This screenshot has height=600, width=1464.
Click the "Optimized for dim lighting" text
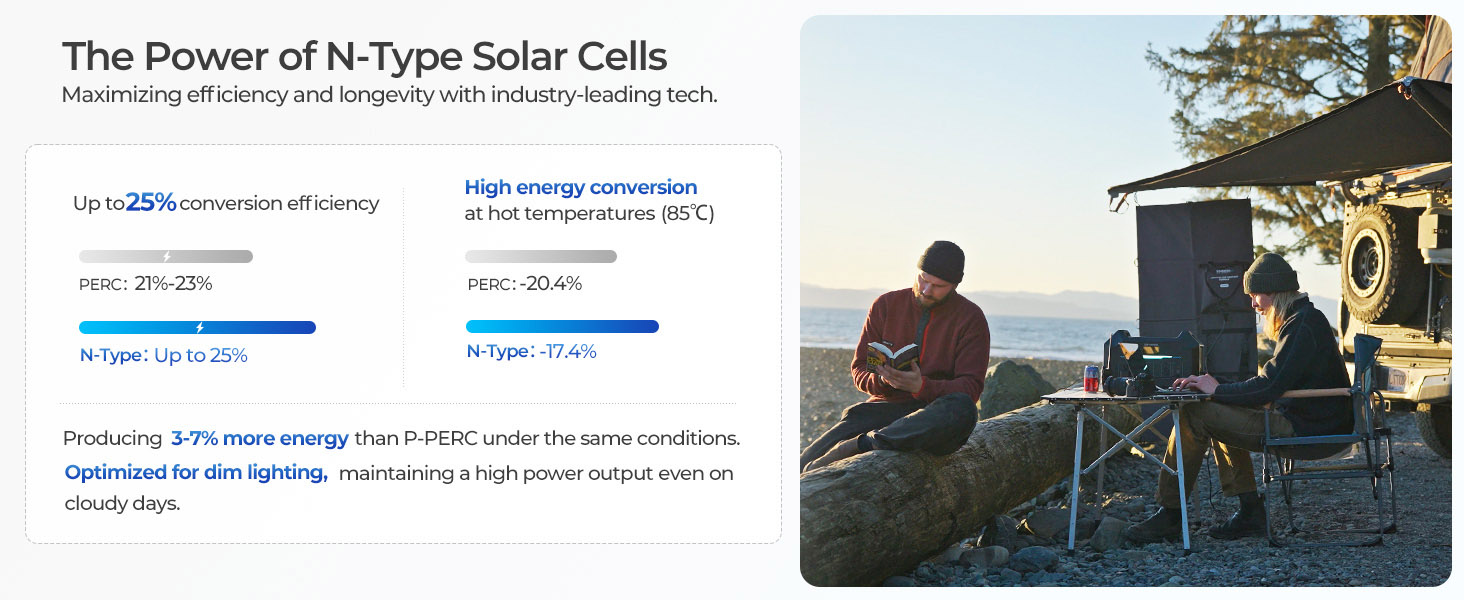point(196,473)
